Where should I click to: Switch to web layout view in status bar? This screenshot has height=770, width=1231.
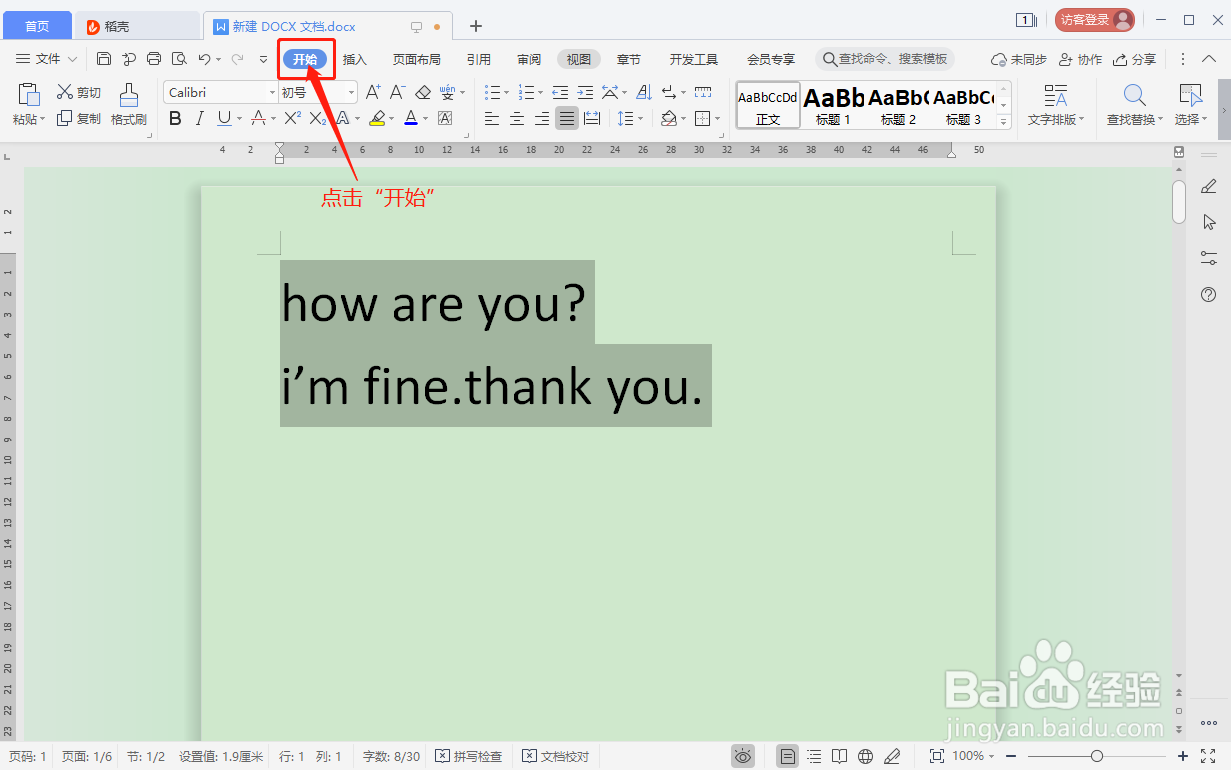point(866,756)
